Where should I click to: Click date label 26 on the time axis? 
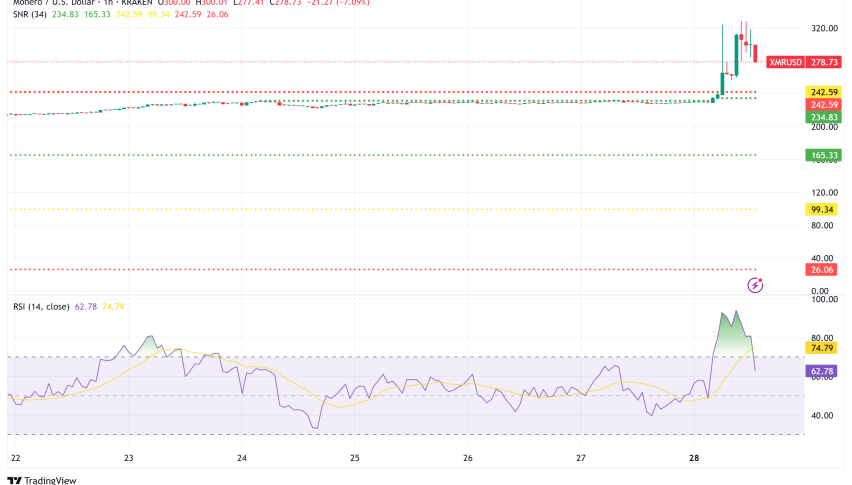[x=468, y=458]
